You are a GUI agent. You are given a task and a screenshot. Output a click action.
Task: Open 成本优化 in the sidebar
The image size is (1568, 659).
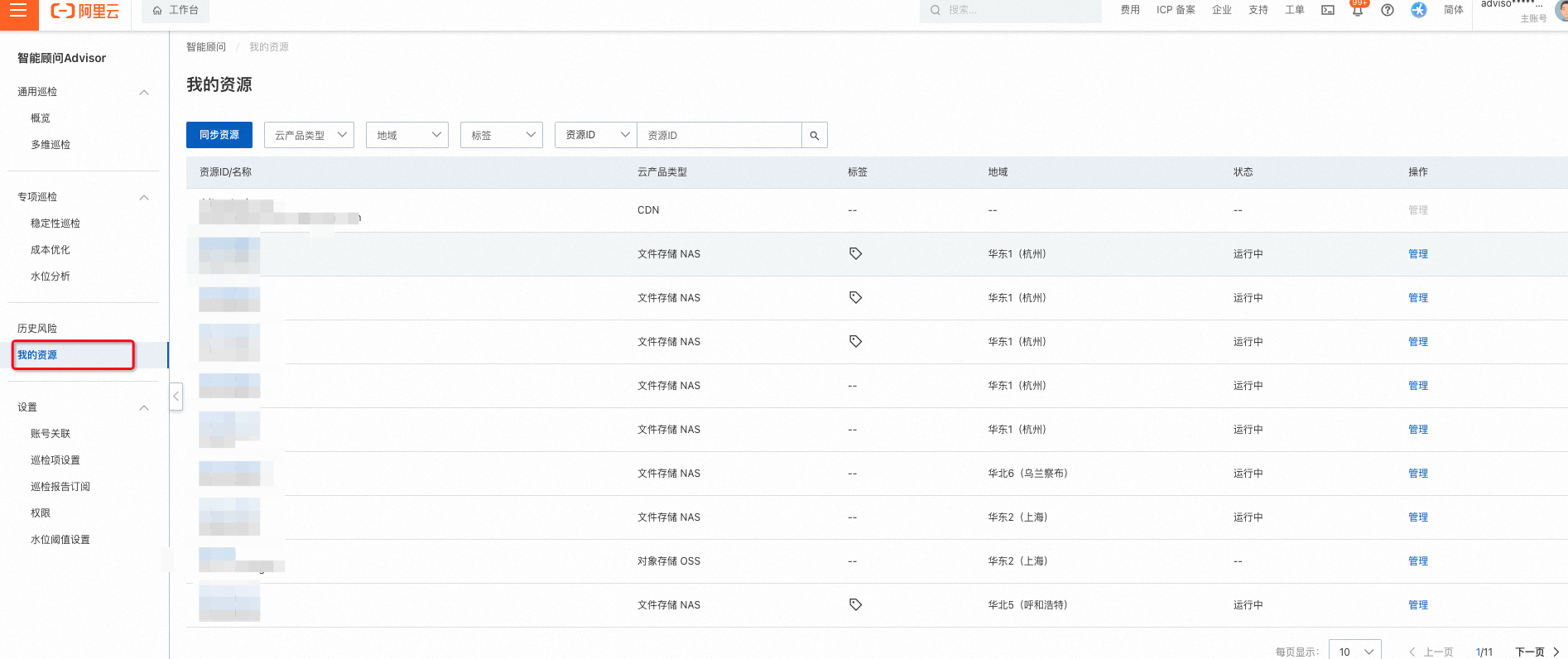pos(51,250)
